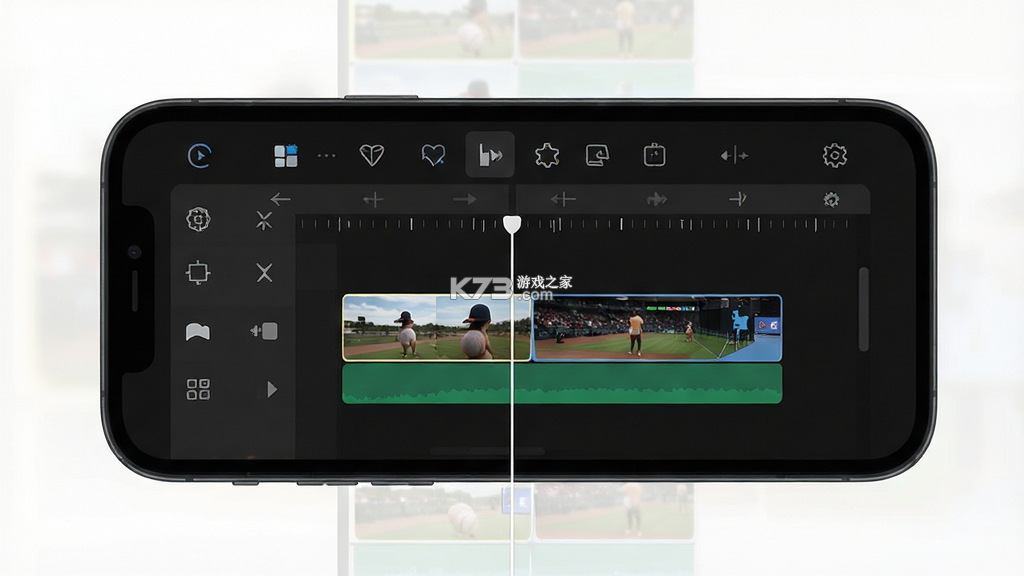Tap the split-at-playhead icon in top toolbar
Screen dimensions: 1024x576
click(x=734, y=155)
